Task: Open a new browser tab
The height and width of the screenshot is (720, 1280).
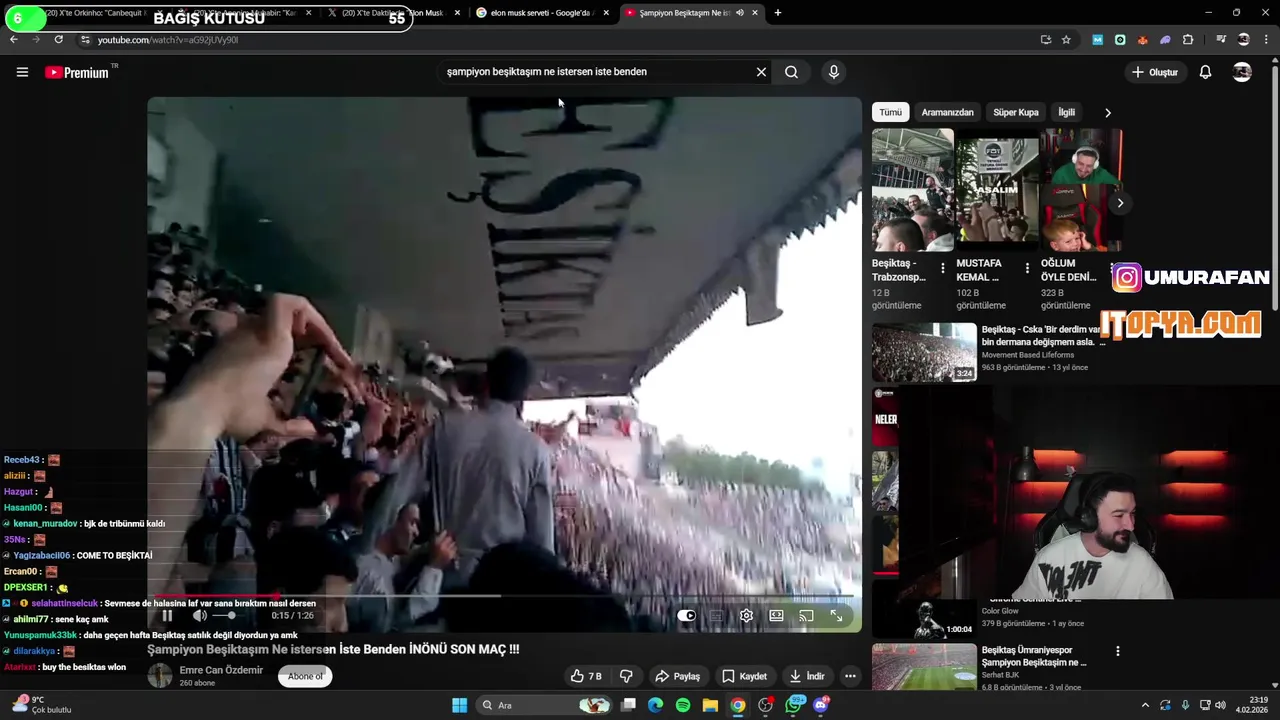Action: click(777, 13)
